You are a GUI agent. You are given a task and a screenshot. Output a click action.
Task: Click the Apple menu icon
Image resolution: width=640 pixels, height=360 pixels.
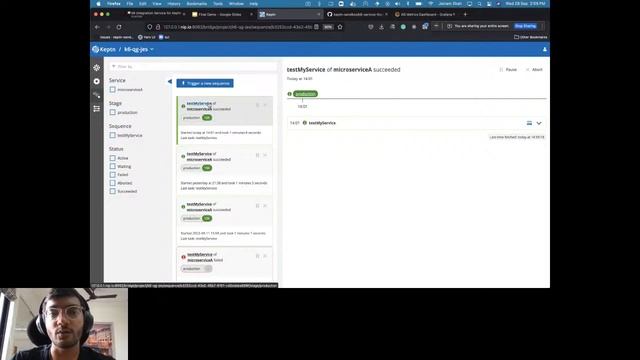pos(98,4)
